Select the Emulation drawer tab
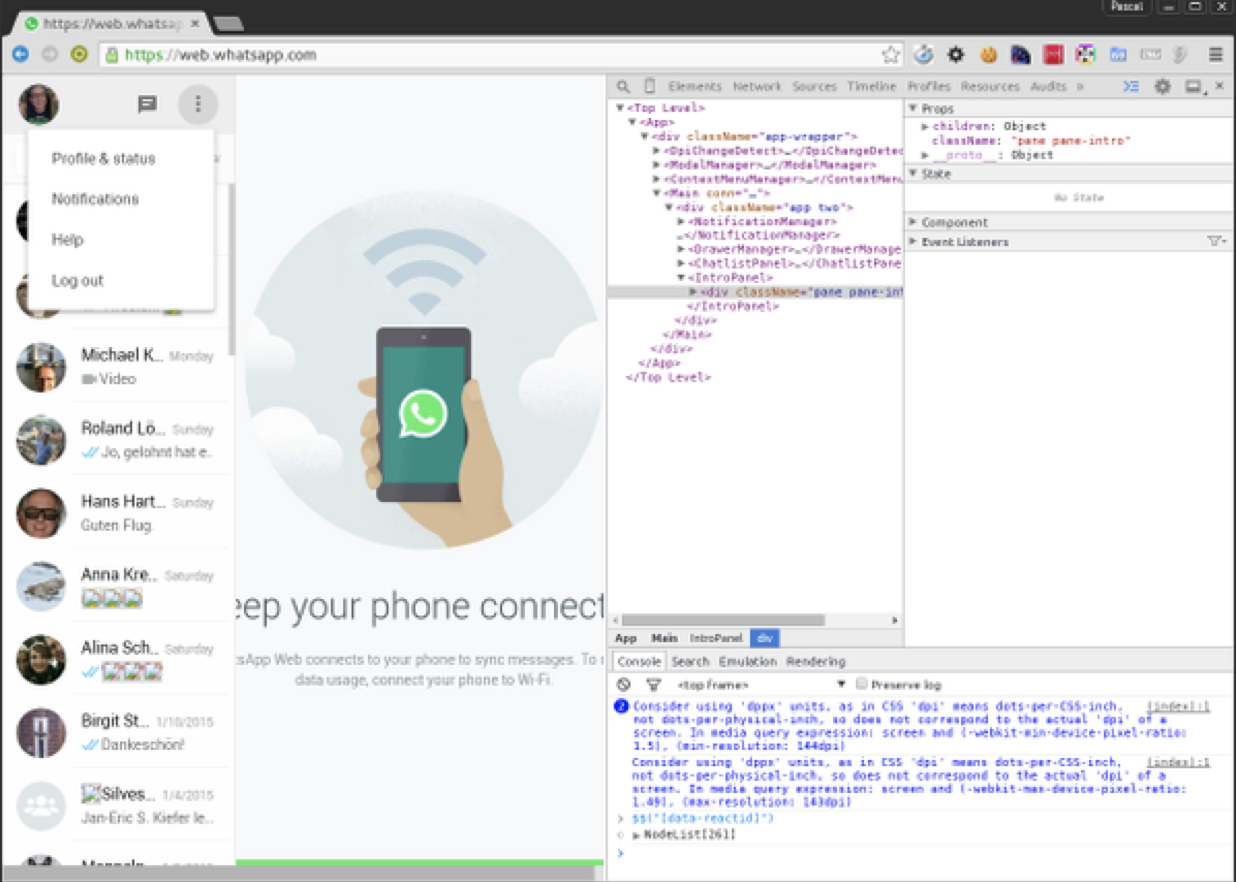The height and width of the screenshot is (882, 1236). click(747, 662)
